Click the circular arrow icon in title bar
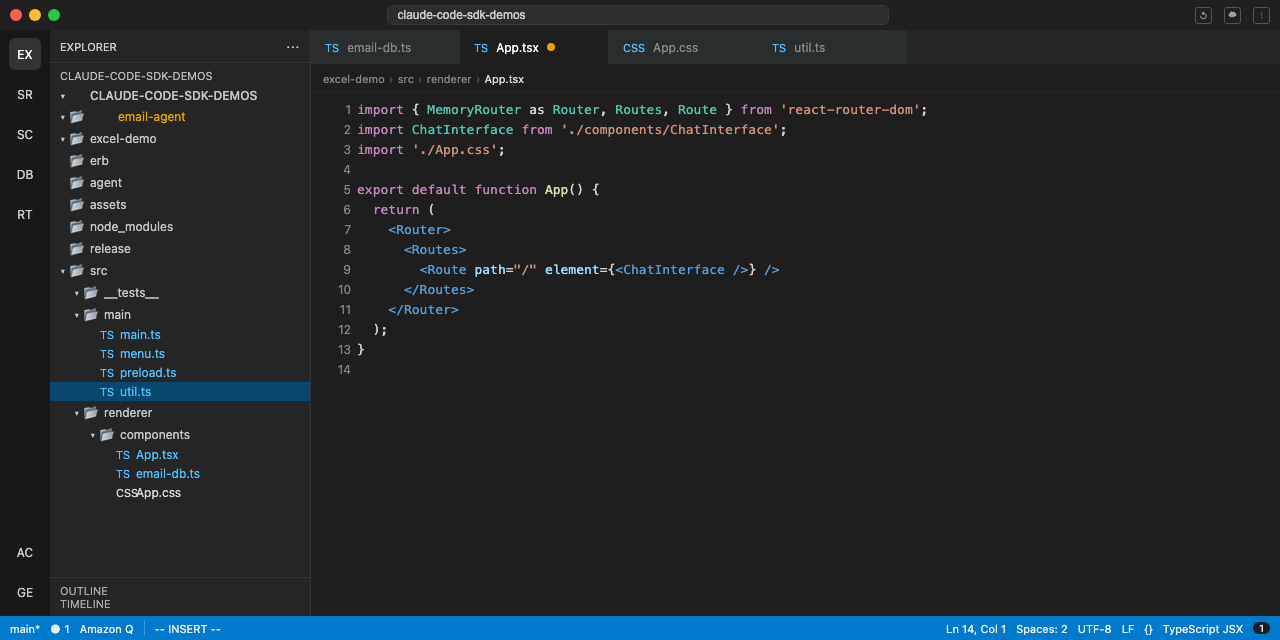Image resolution: width=1280 pixels, height=640 pixels. (1203, 15)
